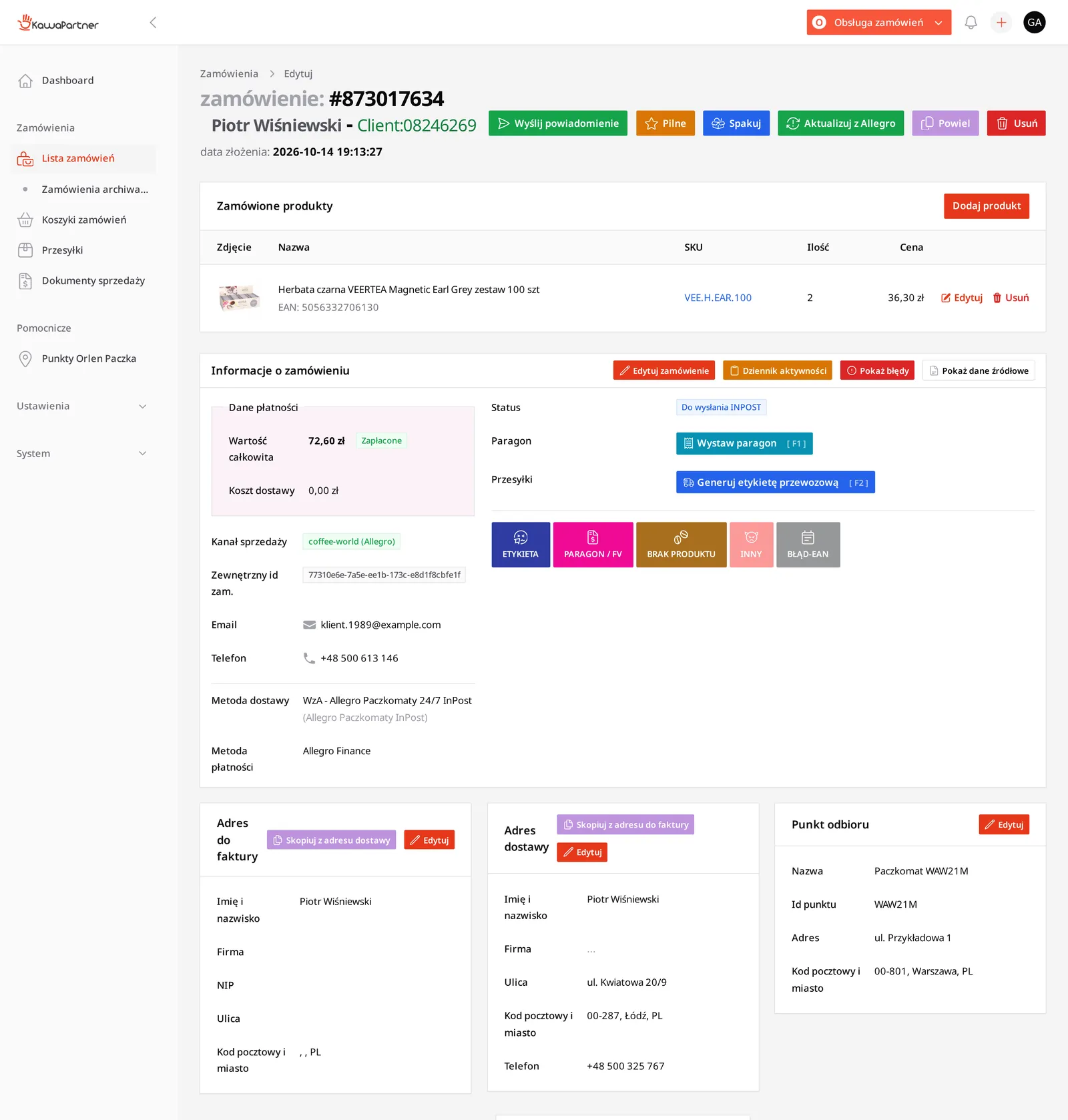The width and height of the screenshot is (1068, 1120).
Task: Click the ETYKIETA tile
Action: [x=521, y=545]
